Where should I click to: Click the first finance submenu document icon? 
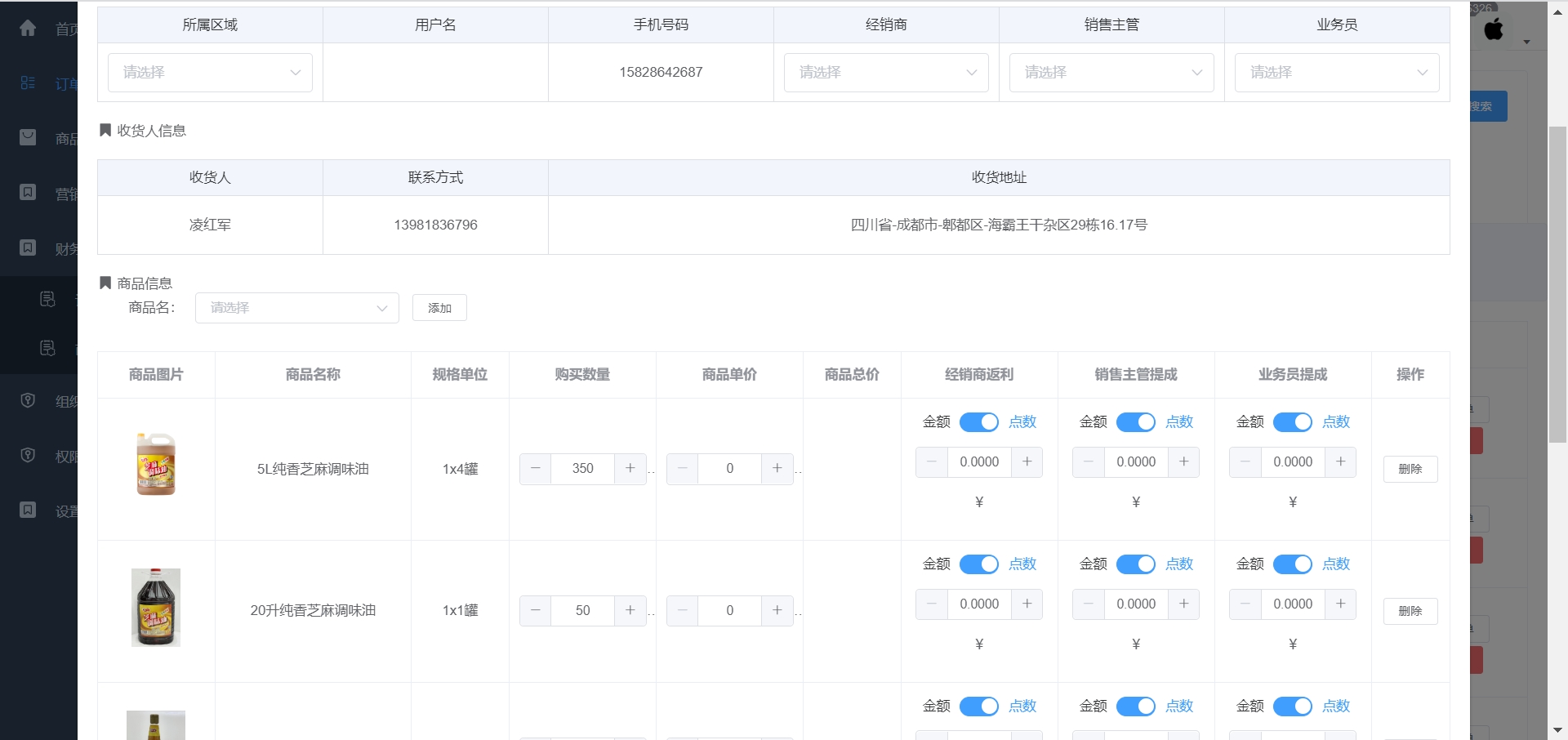pyautogui.click(x=47, y=299)
